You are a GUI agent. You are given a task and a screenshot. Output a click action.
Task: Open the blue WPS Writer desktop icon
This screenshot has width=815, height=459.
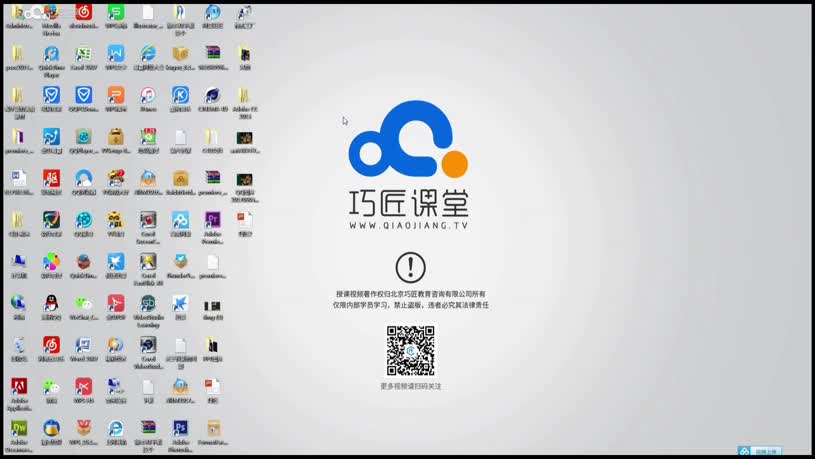[116, 53]
